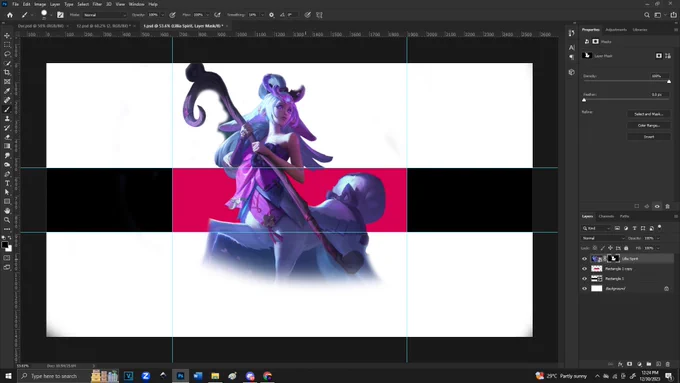The width and height of the screenshot is (680, 383).
Task: Open the File menu
Action: point(15,4)
